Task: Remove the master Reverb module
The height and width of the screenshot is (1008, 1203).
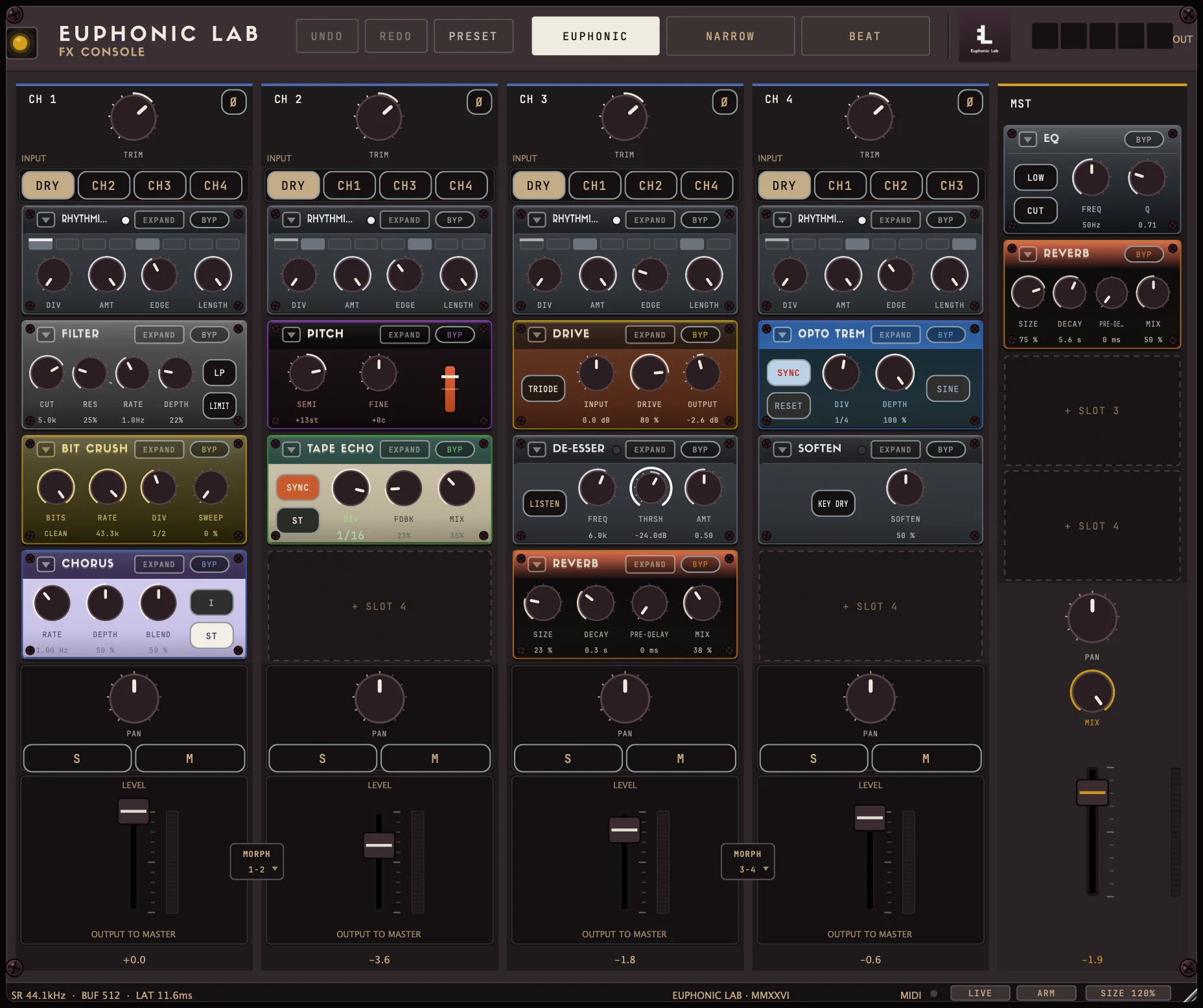Action: (1173, 248)
